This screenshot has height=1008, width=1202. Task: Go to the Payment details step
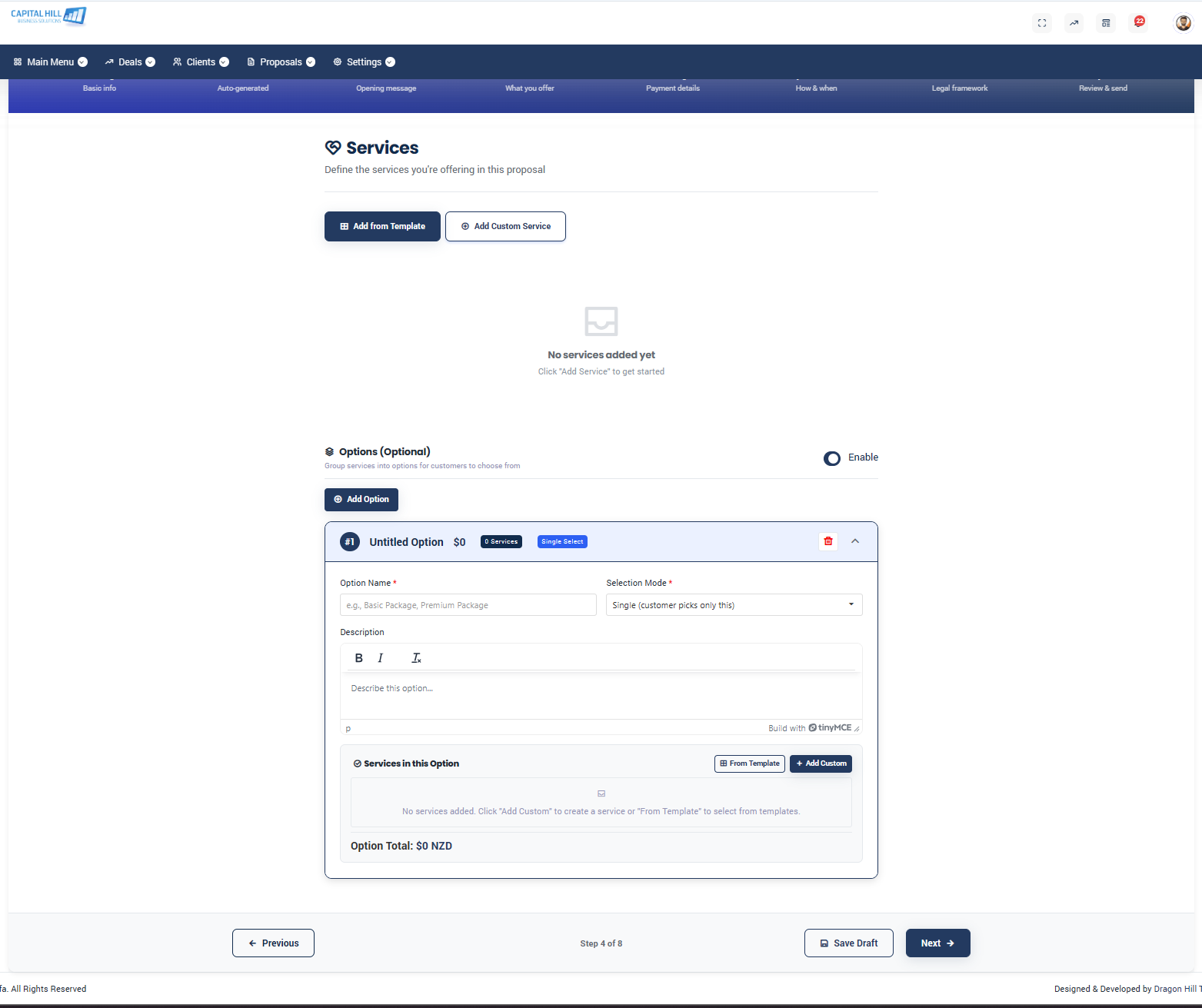(673, 88)
